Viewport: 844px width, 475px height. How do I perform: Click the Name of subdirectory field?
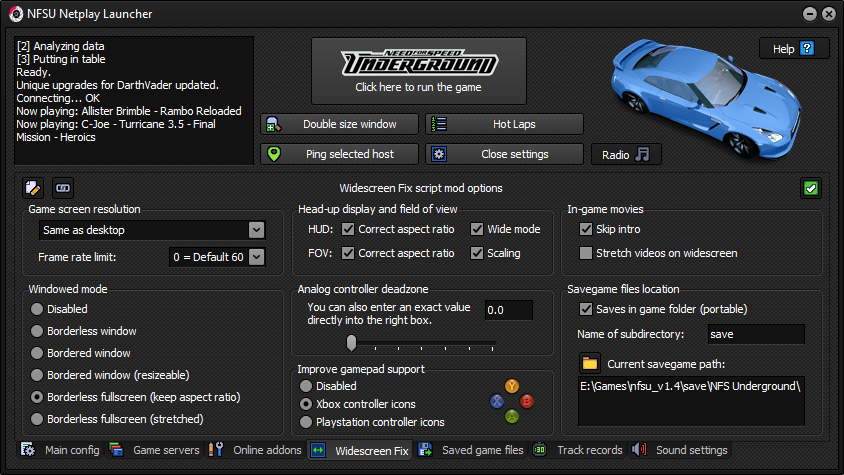[x=756, y=334]
